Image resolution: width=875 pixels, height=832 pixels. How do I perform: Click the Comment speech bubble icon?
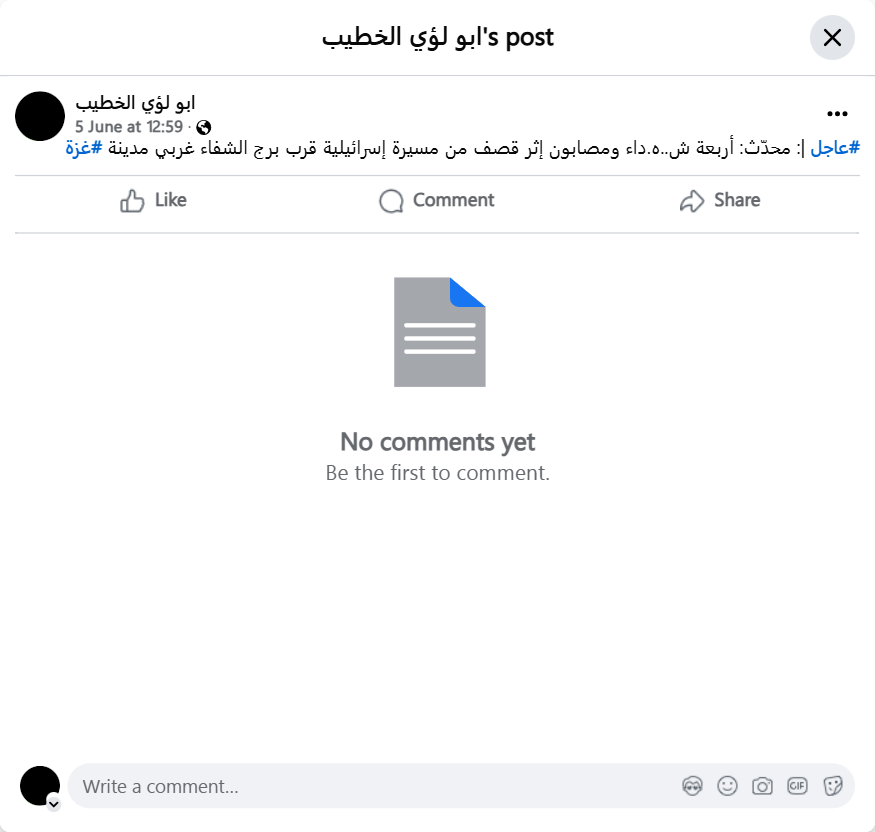tap(391, 201)
